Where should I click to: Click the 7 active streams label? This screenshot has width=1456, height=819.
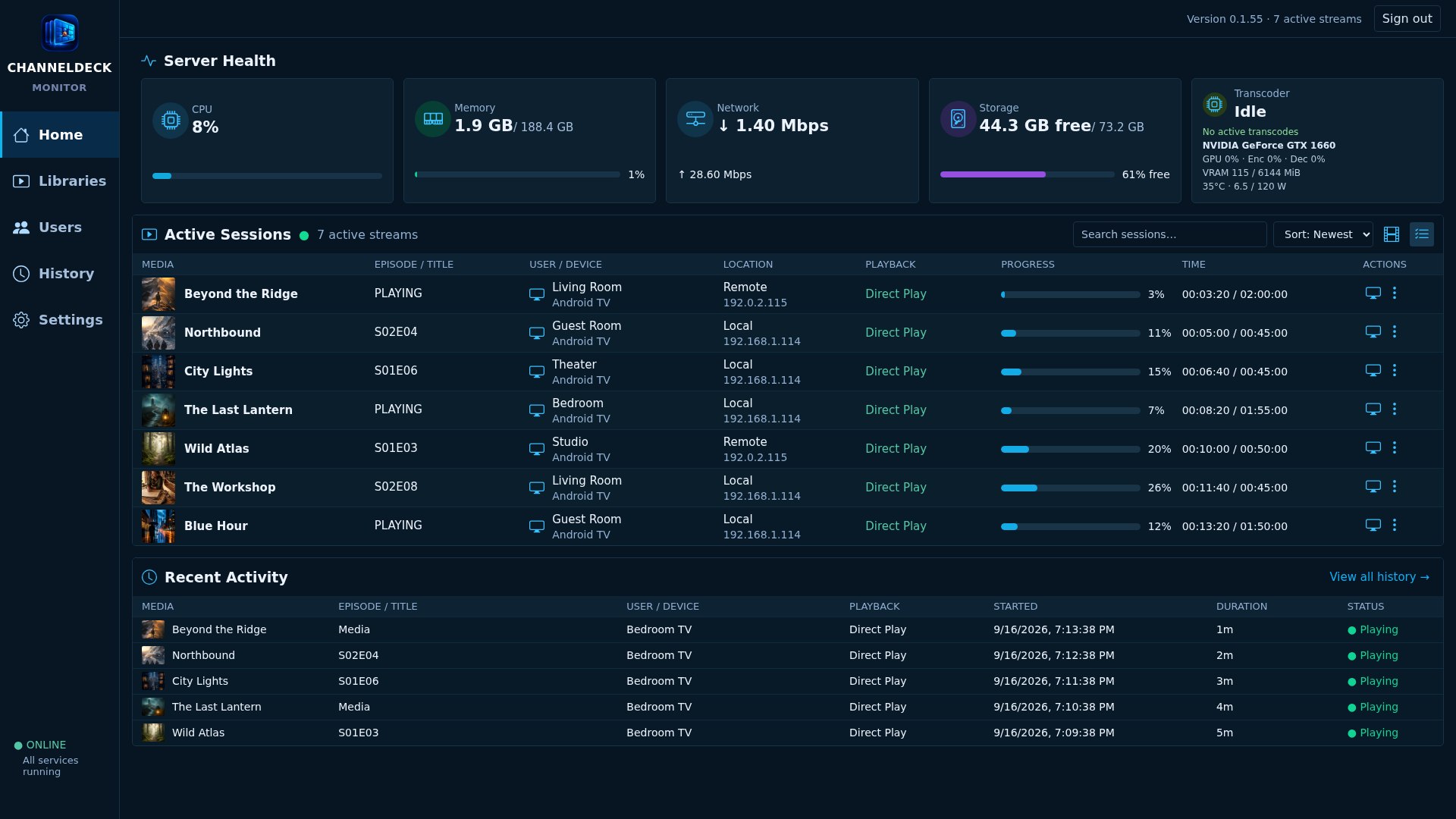(367, 235)
